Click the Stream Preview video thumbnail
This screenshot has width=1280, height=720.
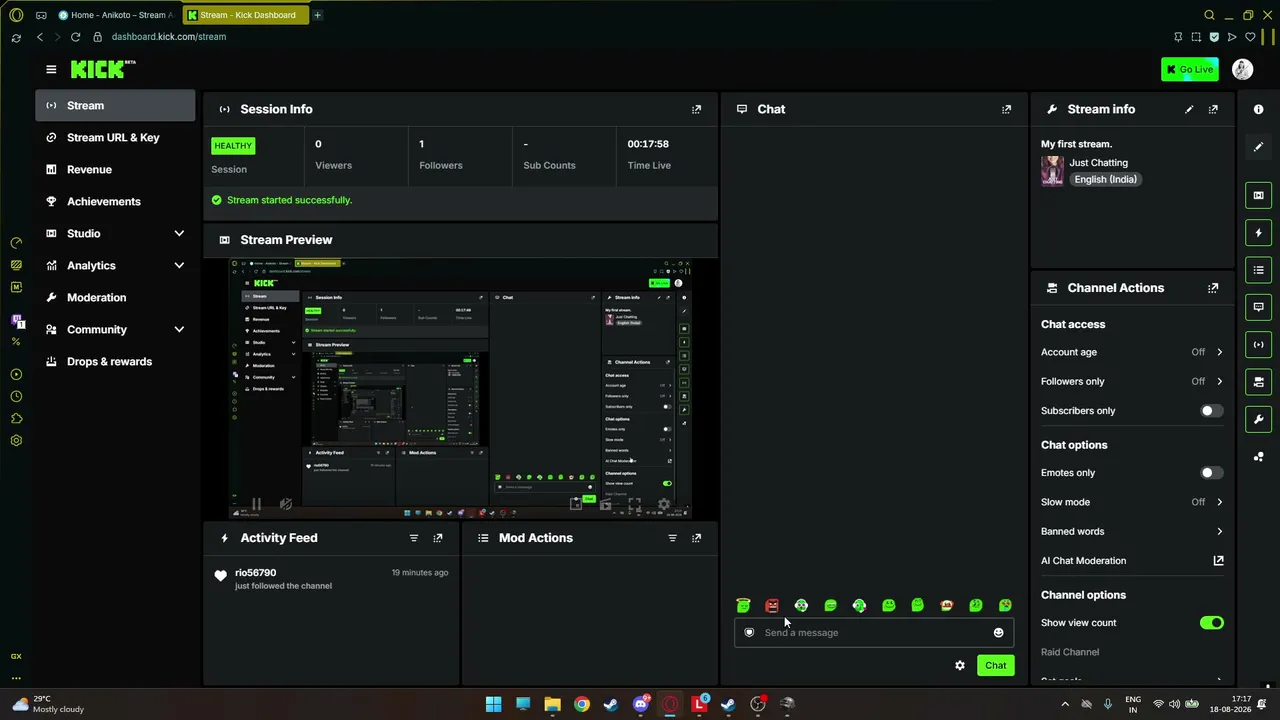(460, 389)
